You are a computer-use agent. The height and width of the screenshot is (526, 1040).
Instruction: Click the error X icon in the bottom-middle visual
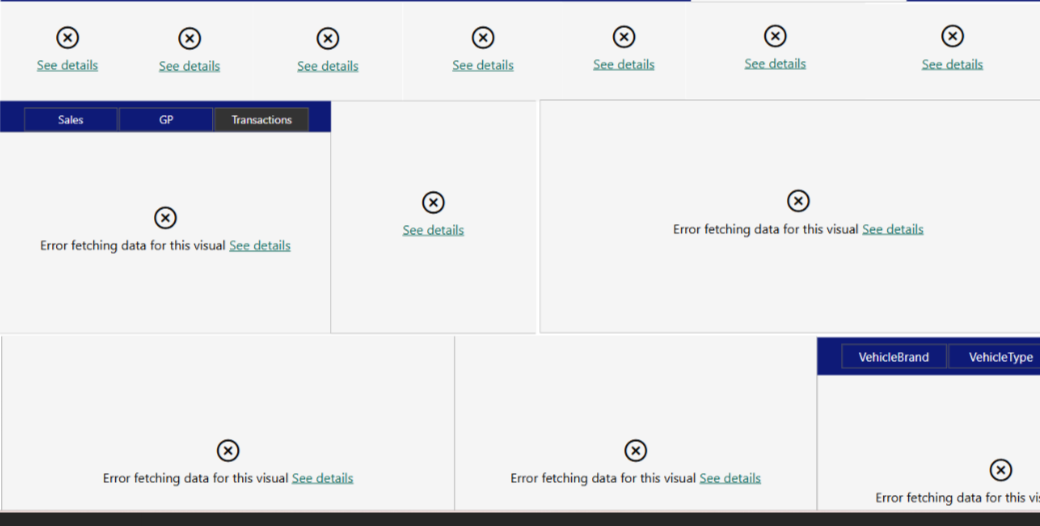tap(635, 451)
